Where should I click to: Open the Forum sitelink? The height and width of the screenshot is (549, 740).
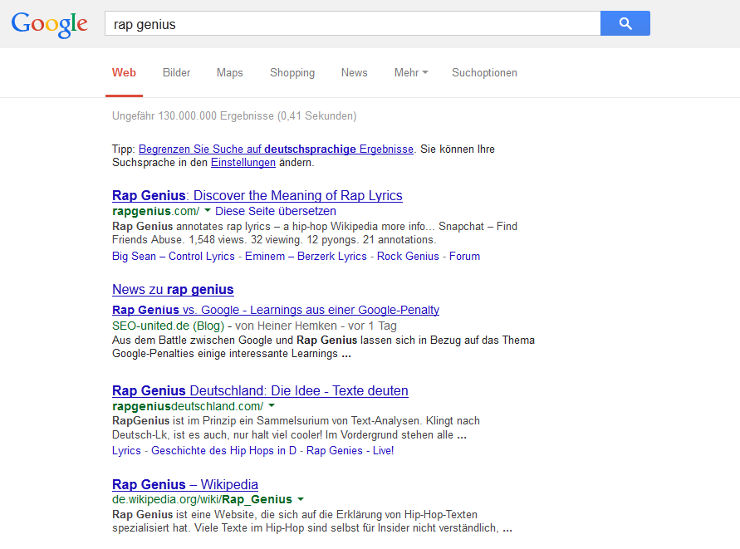tap(464, 256)
